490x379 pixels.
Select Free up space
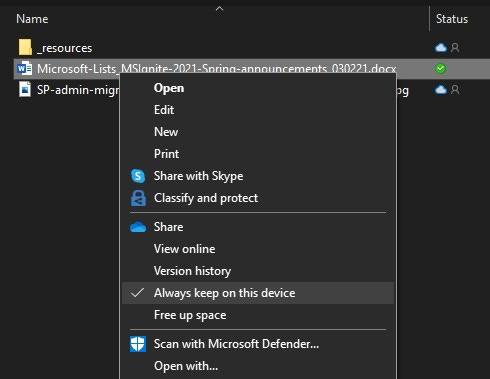258,315
